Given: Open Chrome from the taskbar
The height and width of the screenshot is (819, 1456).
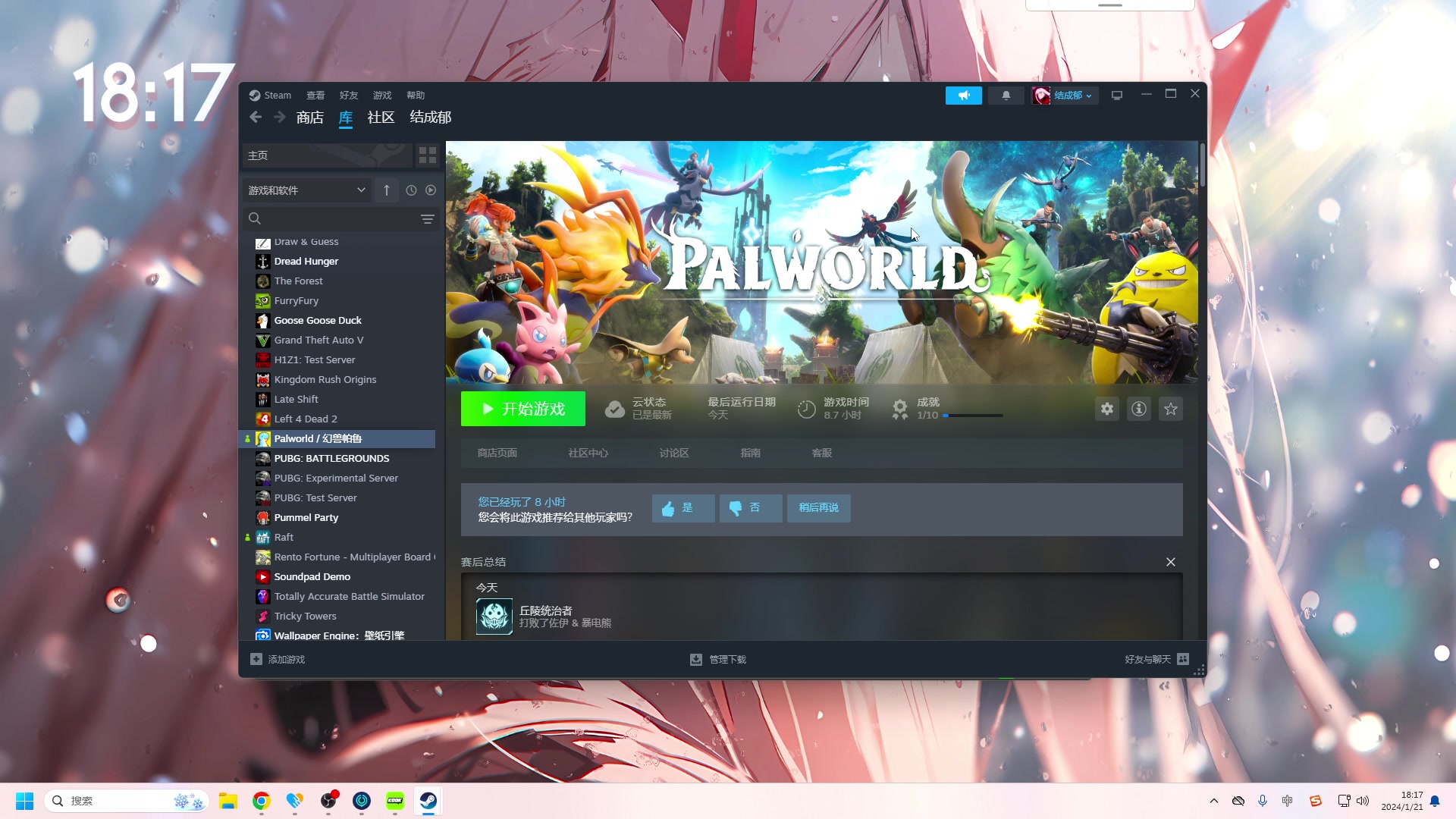Looking at the screenshot, I should (262, 801).
